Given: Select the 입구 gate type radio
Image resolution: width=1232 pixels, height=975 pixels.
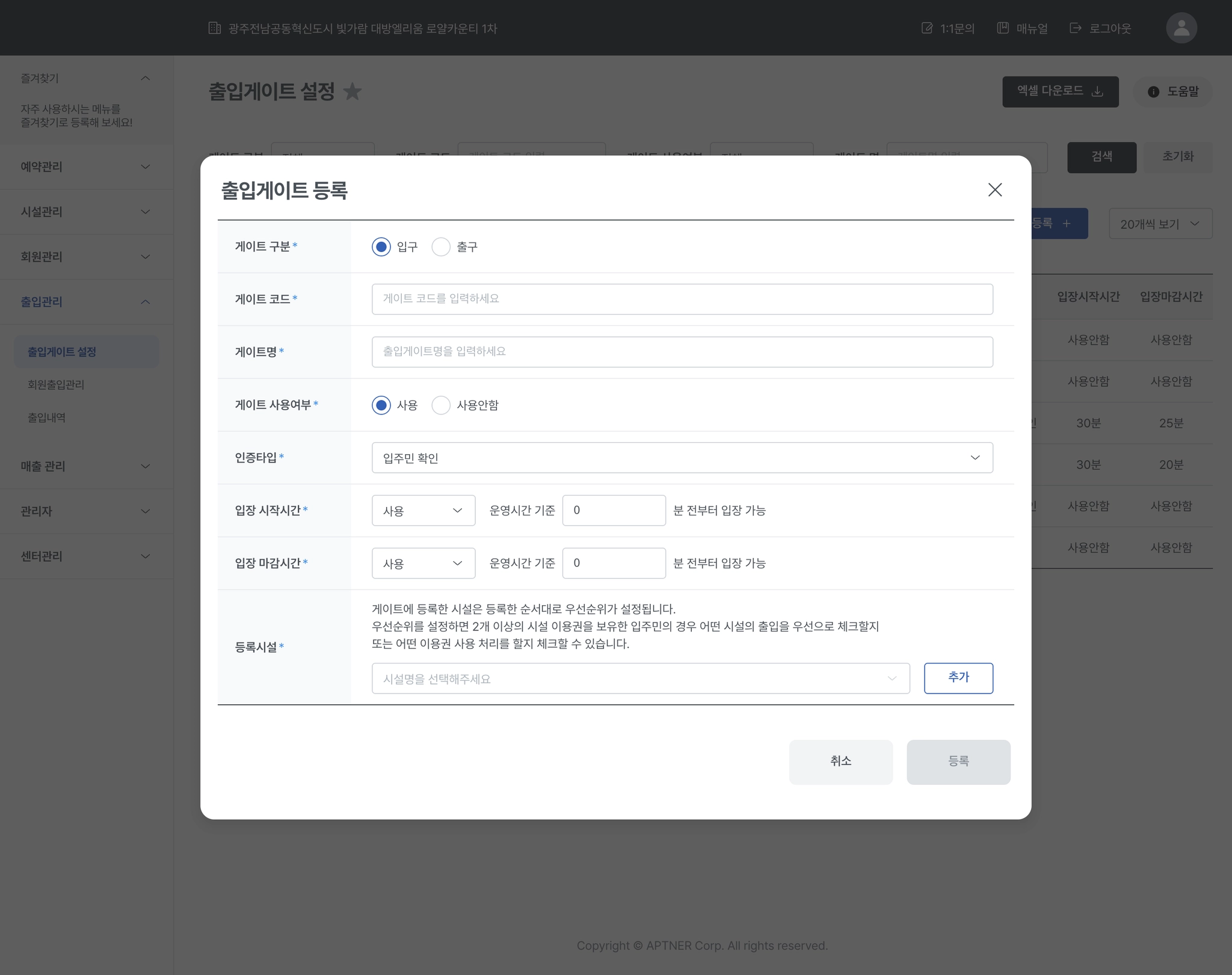Looking at the screenshot, I should click(381, 247).
